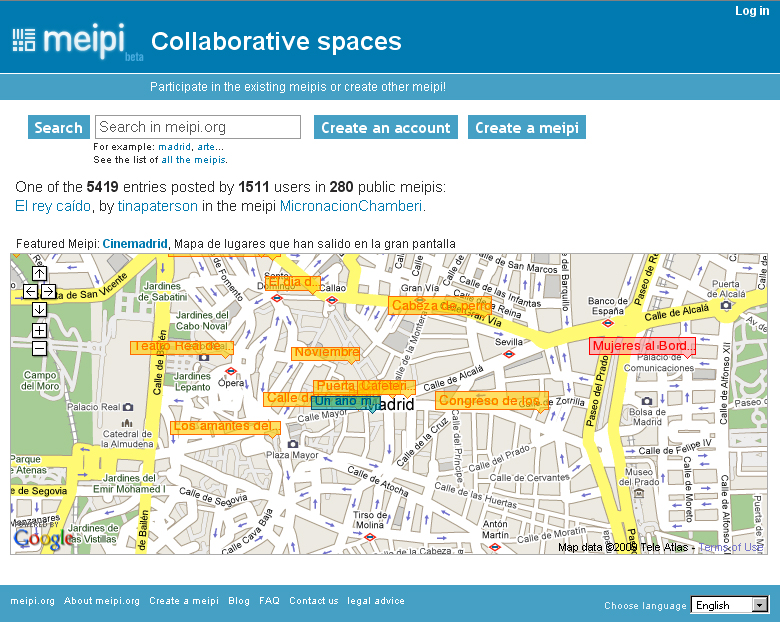Zoom in the map with plus button
This screenshot has width=780, height=622.
[x=39, y=330]
